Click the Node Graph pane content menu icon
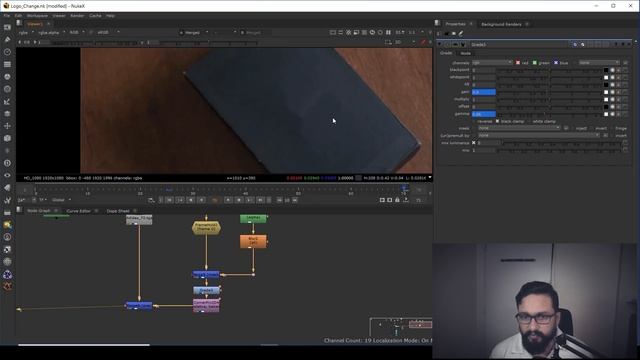 tap(19, 210)
